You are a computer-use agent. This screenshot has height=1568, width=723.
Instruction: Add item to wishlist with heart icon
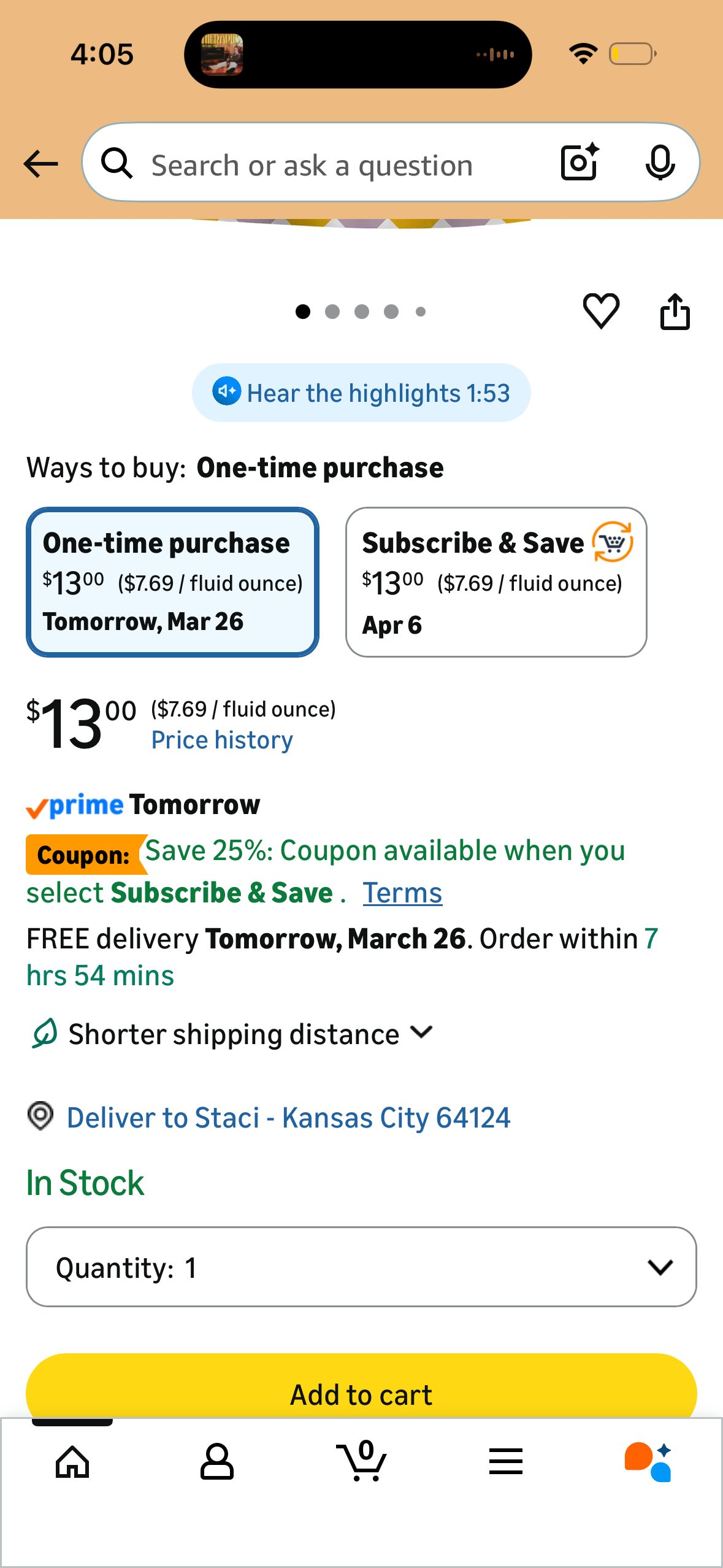pyautogui.click(x=601, y=311)
